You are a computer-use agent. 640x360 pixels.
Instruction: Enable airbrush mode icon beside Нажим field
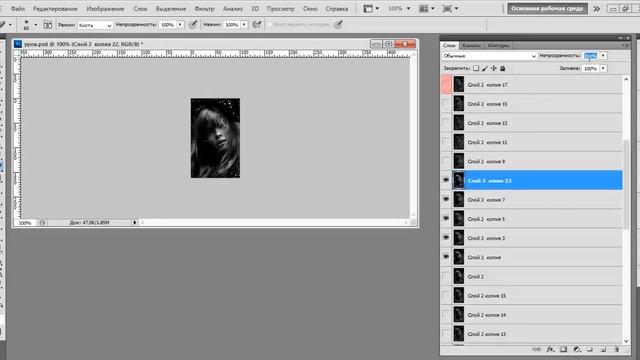(257, 25)
